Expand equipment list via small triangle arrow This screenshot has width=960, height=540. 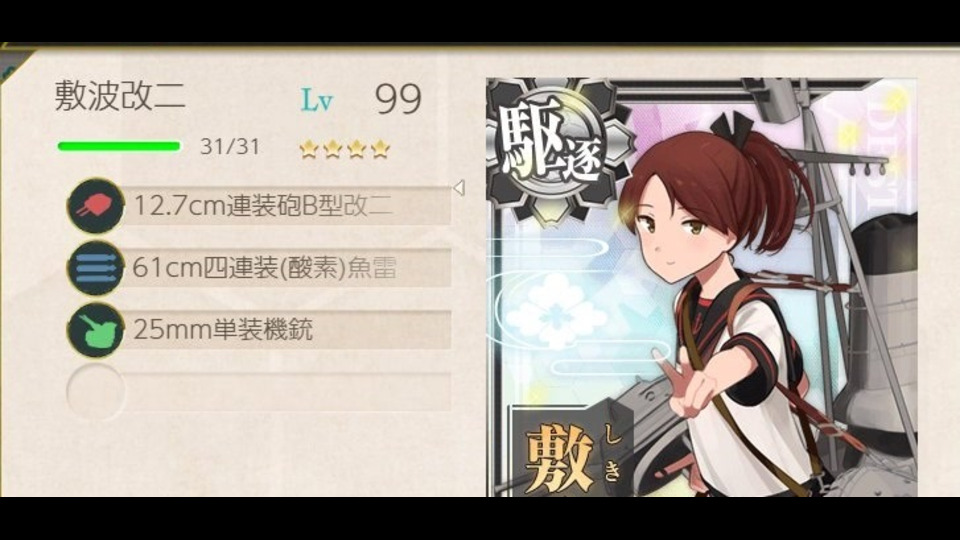click(x=459, y=188)
